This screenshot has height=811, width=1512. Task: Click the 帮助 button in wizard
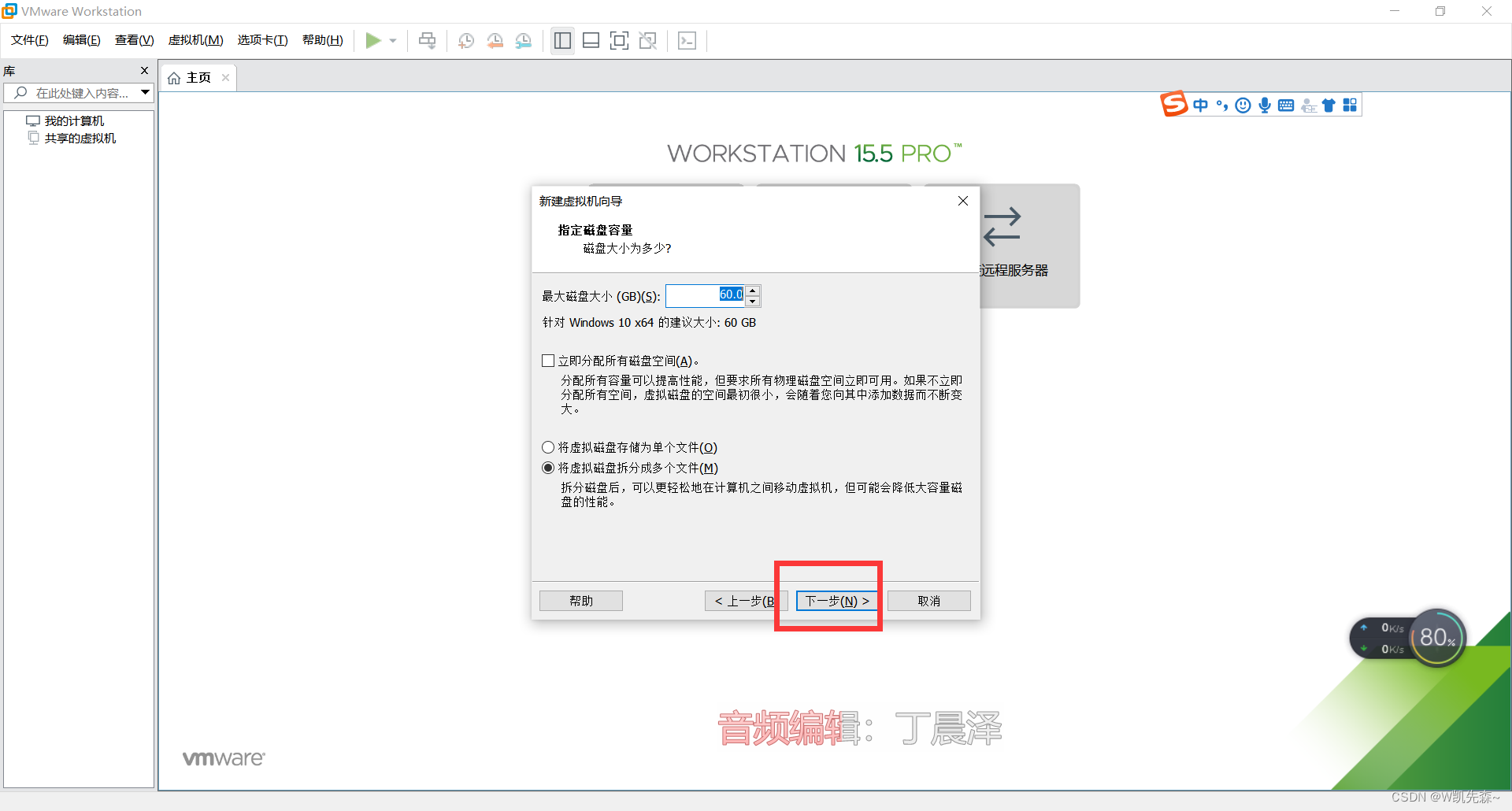pyautogui.click(x=581, y=601)
